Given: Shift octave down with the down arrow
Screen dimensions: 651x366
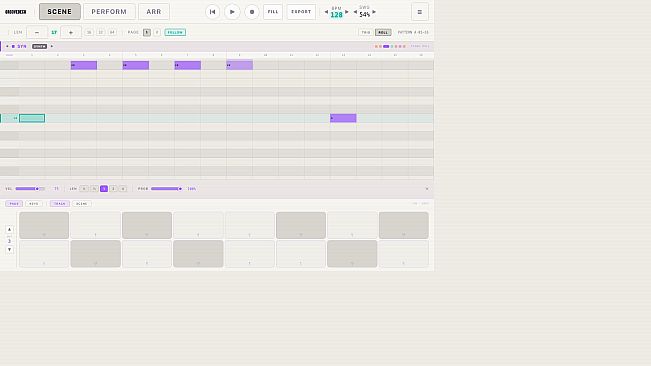Looking at the screenshot, I should pyautogui.click(x=10, y=250).
